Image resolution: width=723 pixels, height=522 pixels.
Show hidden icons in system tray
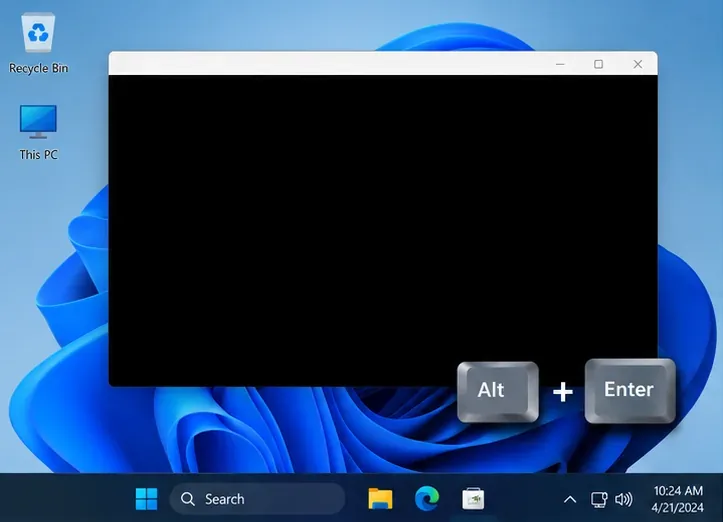570,499
